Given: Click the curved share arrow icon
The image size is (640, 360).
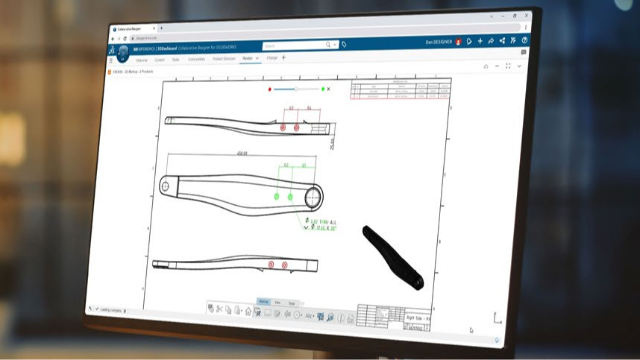Looking at the screenshot, I should pos(491,41).
